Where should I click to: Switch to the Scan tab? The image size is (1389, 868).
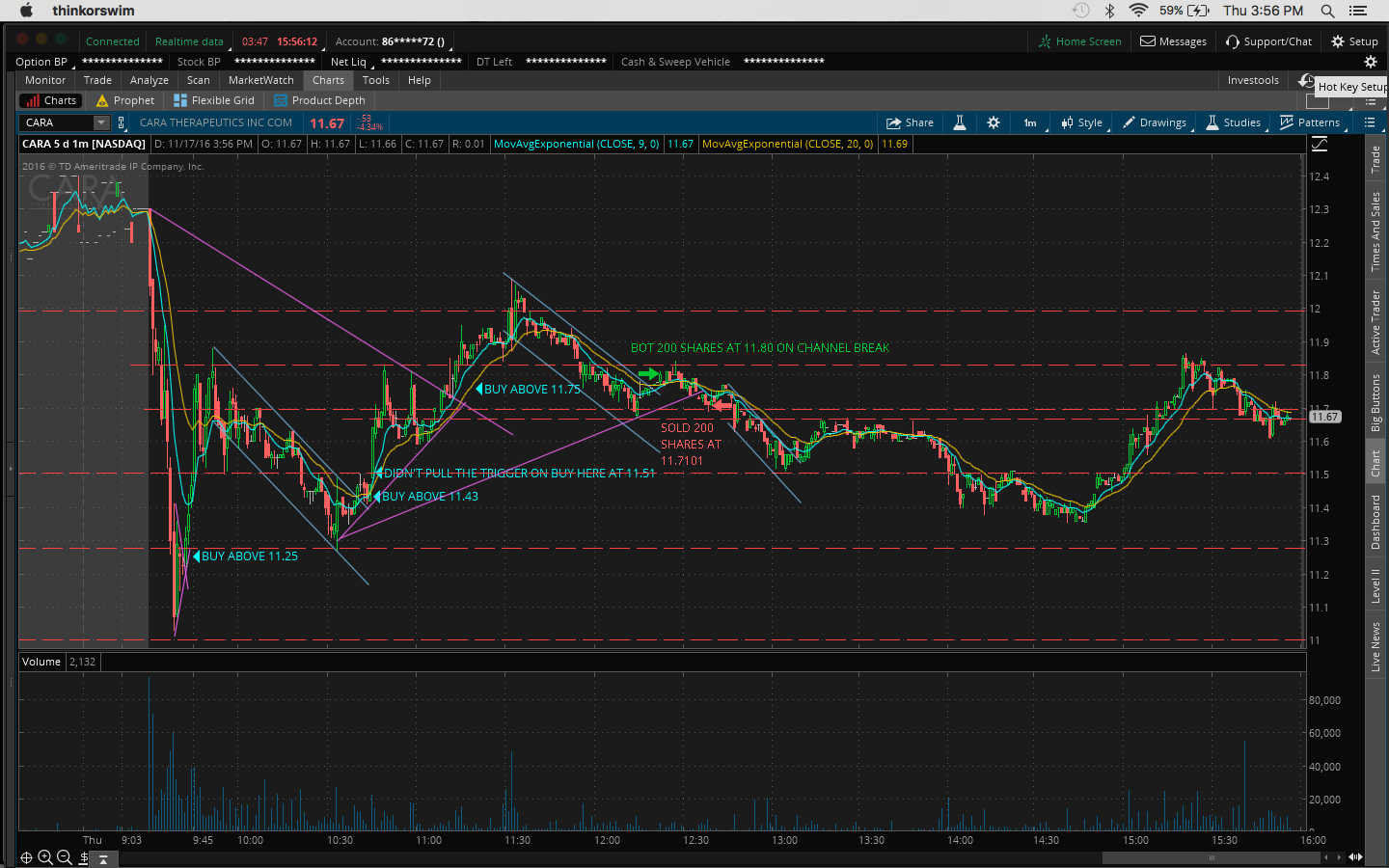(199, 80)
